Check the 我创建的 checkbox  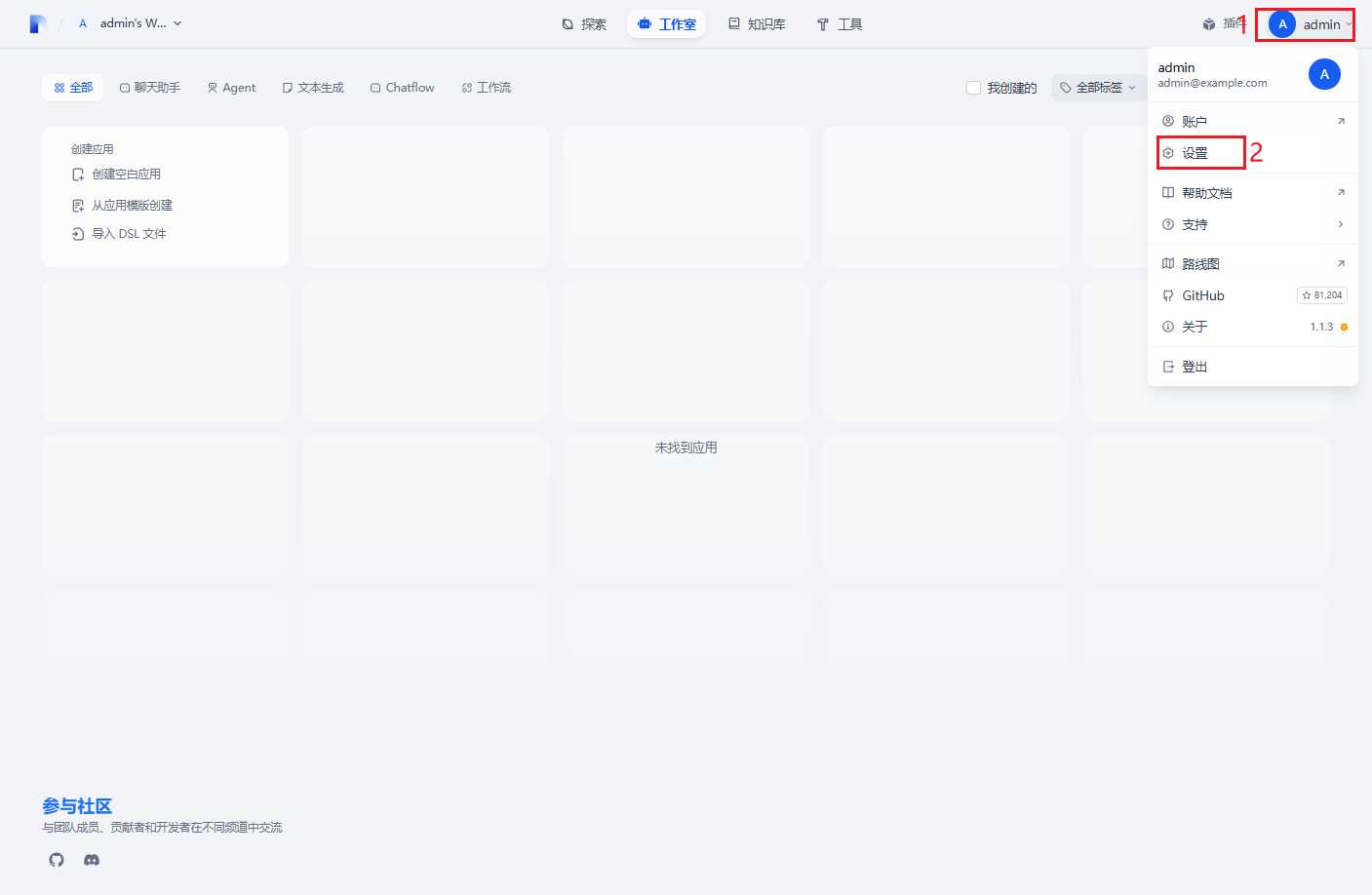973,88
